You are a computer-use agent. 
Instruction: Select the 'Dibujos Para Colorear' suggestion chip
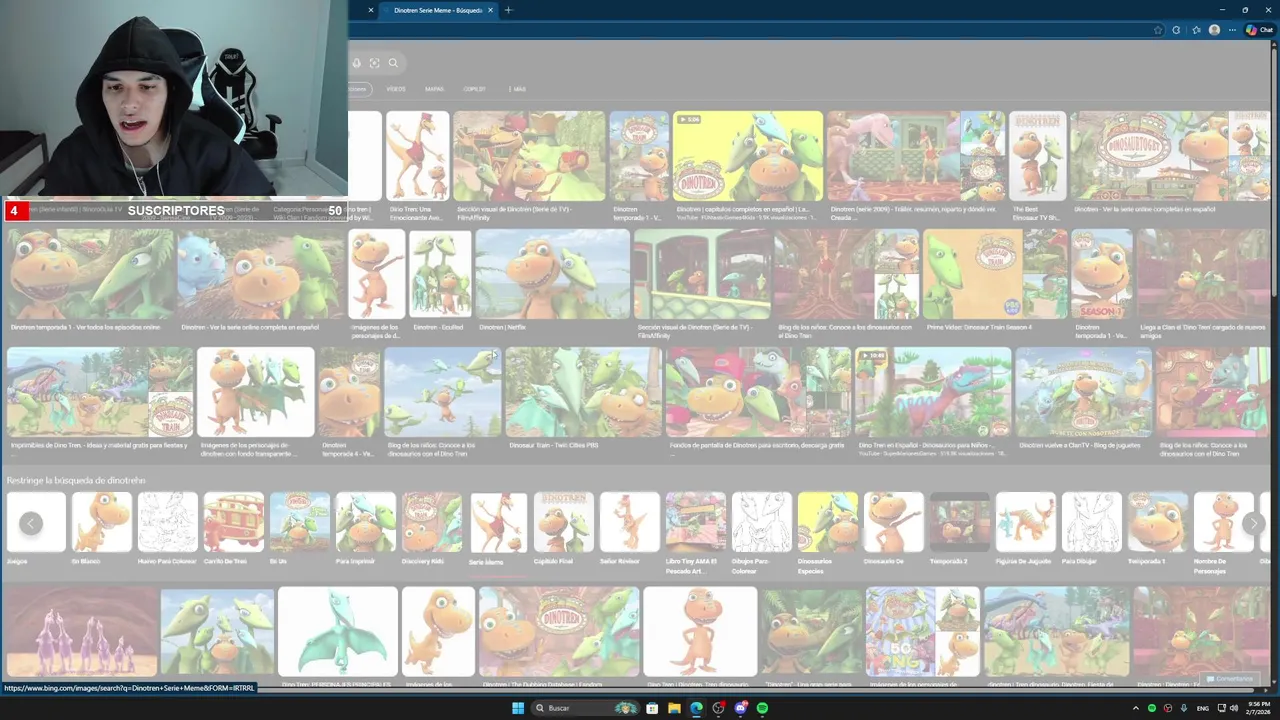[762, 532]
